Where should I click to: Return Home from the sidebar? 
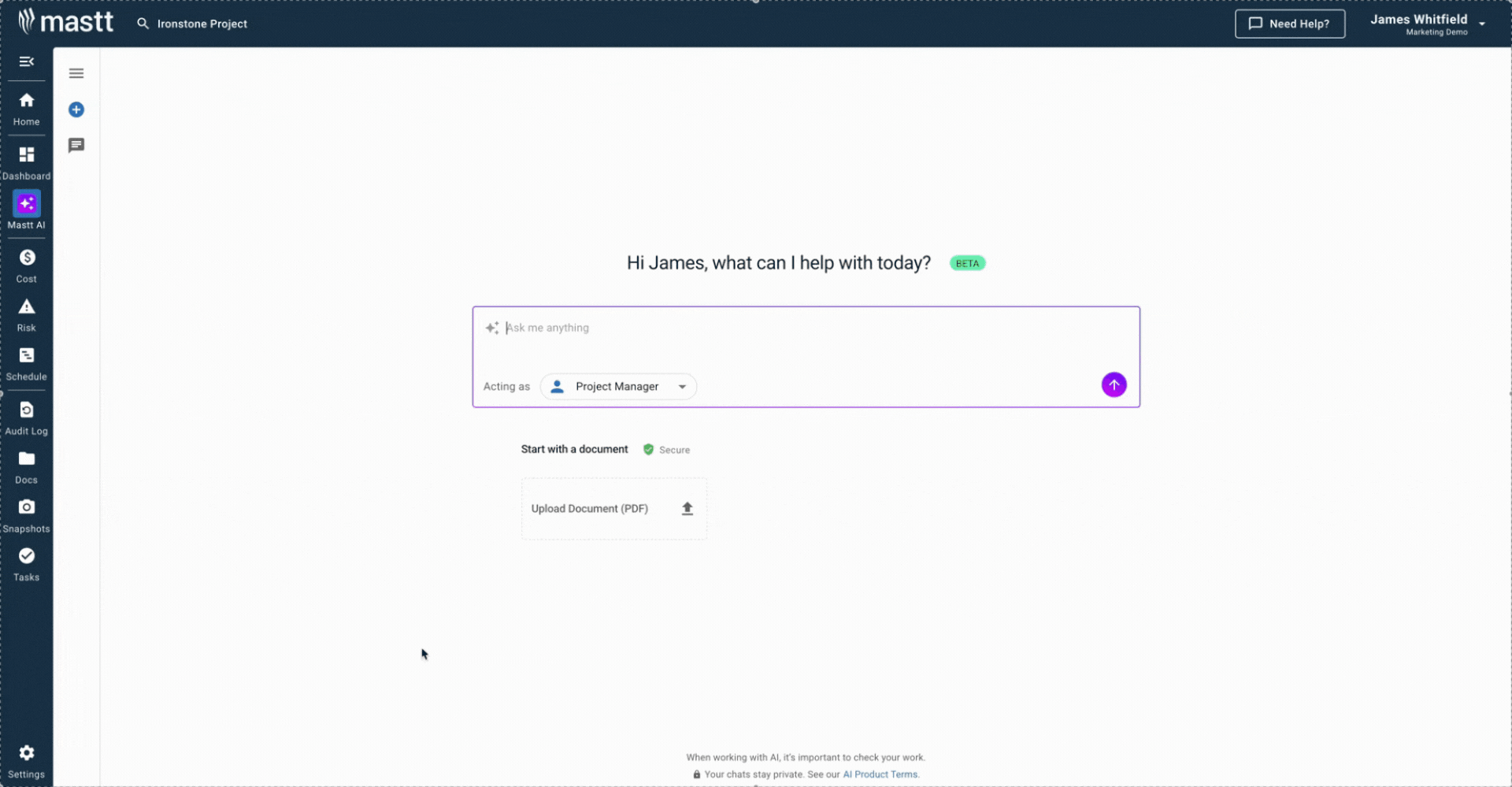click(x=26, y=106)
